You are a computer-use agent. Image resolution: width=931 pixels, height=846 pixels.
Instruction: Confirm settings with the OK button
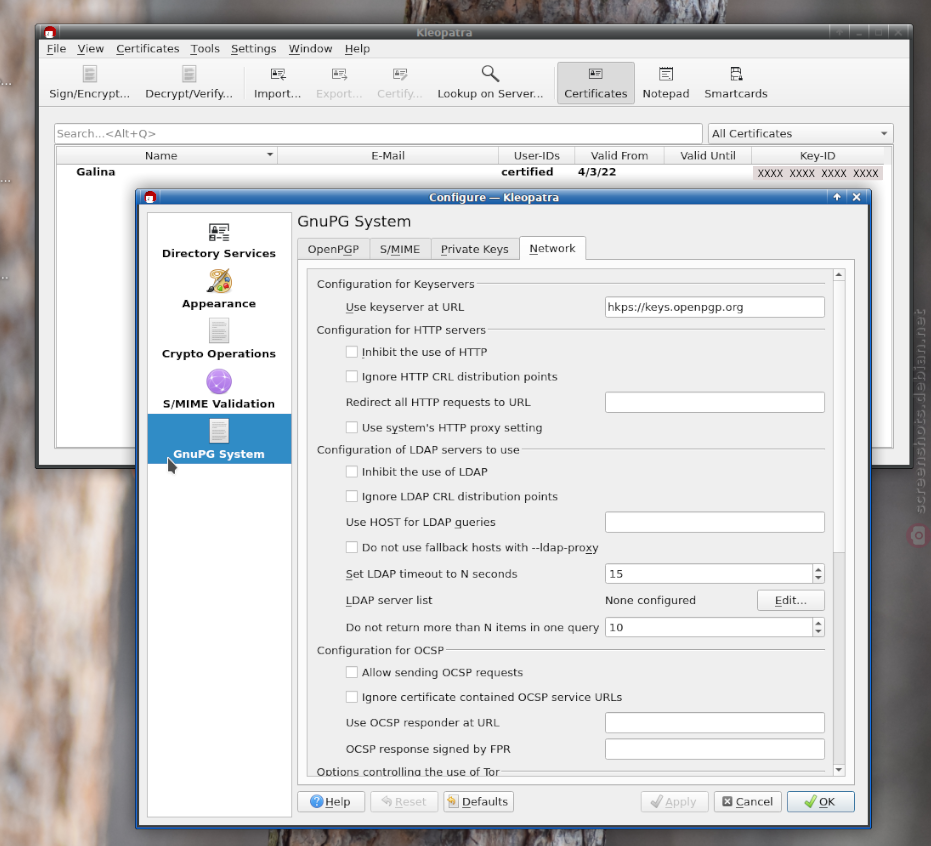tap(821, 801)
